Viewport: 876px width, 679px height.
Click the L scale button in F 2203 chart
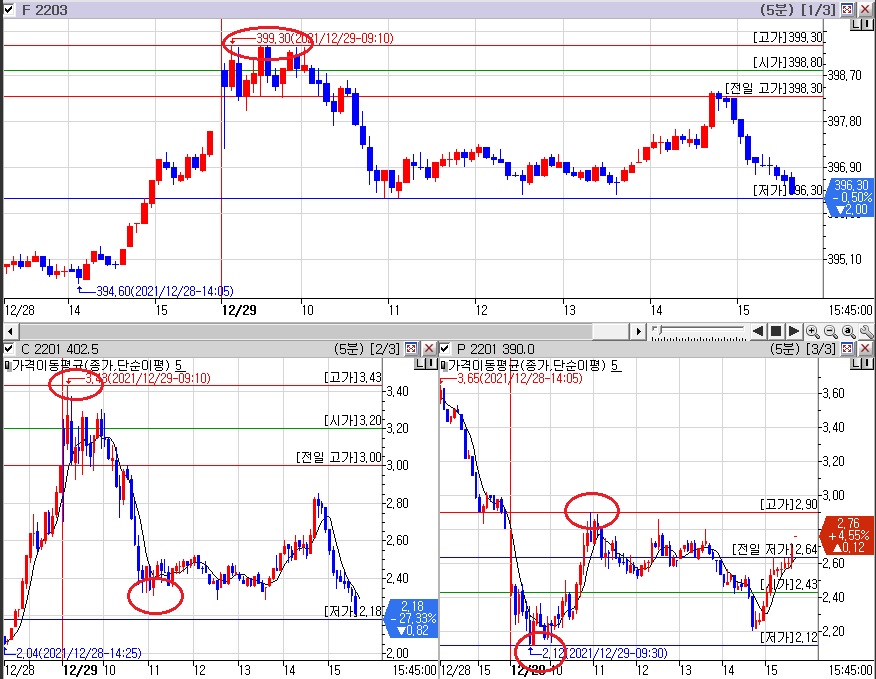click(856, 25)
